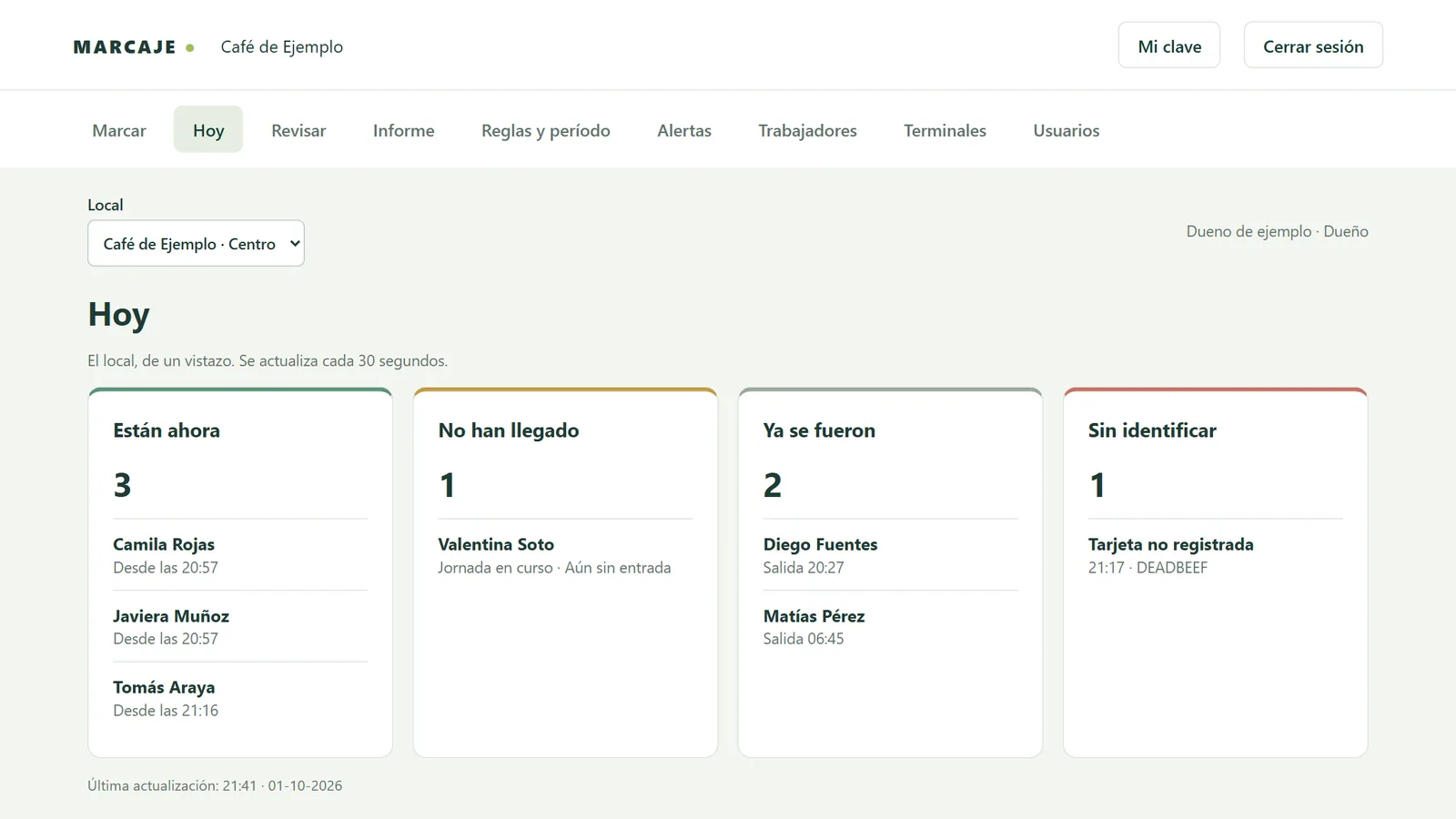This screenshot has width=1456, height=819.
Task: Click the 21:17 · DEADBEEF card code
Action: (x=1148, y=568)
